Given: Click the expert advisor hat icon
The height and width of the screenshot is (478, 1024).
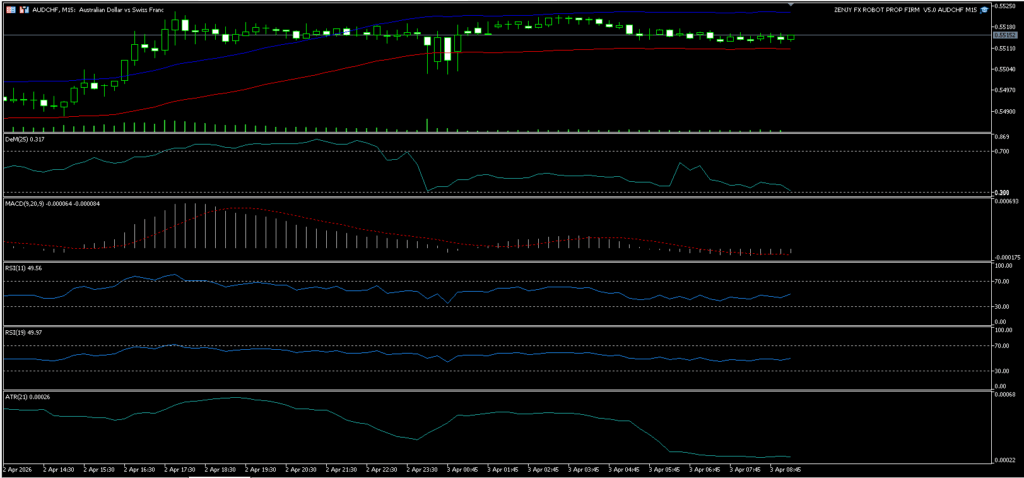Looking at the screenshot, I should tap(985, 8).
